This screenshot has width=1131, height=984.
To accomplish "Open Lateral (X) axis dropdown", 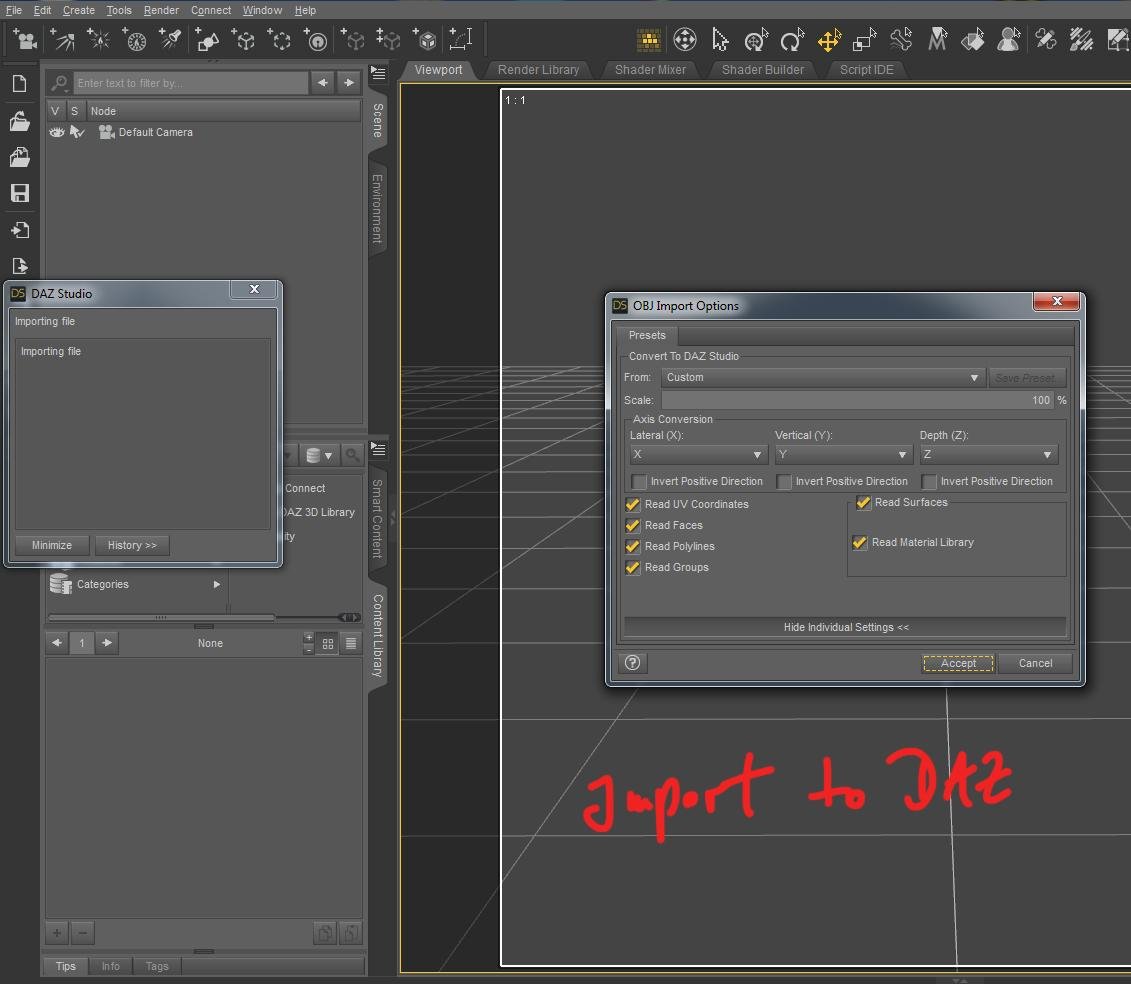I will [x=697, y=454].
